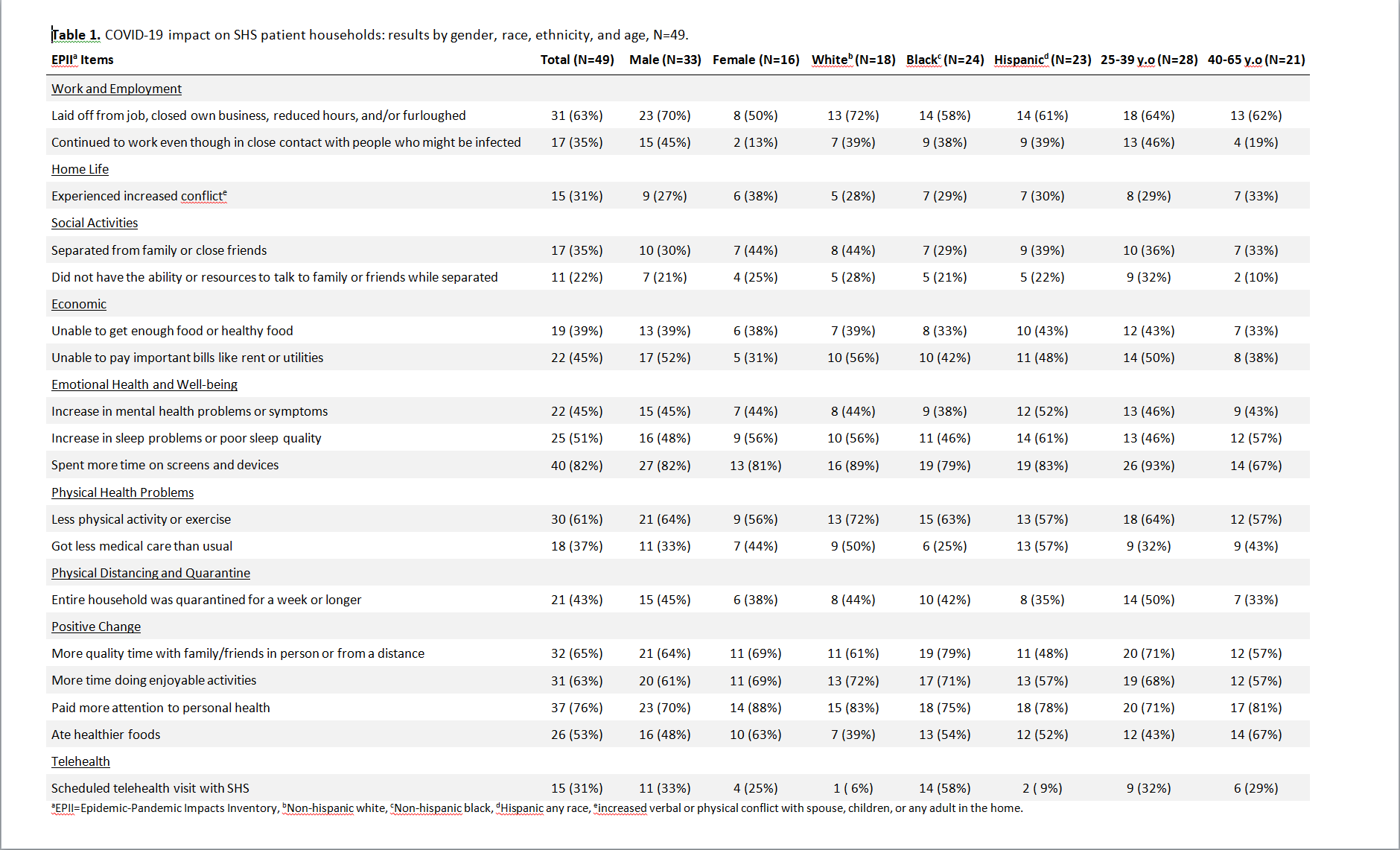Click the 'Telehealth' section heading
The width and height of the screenshot is (1400, 850).
coord(80,761)
